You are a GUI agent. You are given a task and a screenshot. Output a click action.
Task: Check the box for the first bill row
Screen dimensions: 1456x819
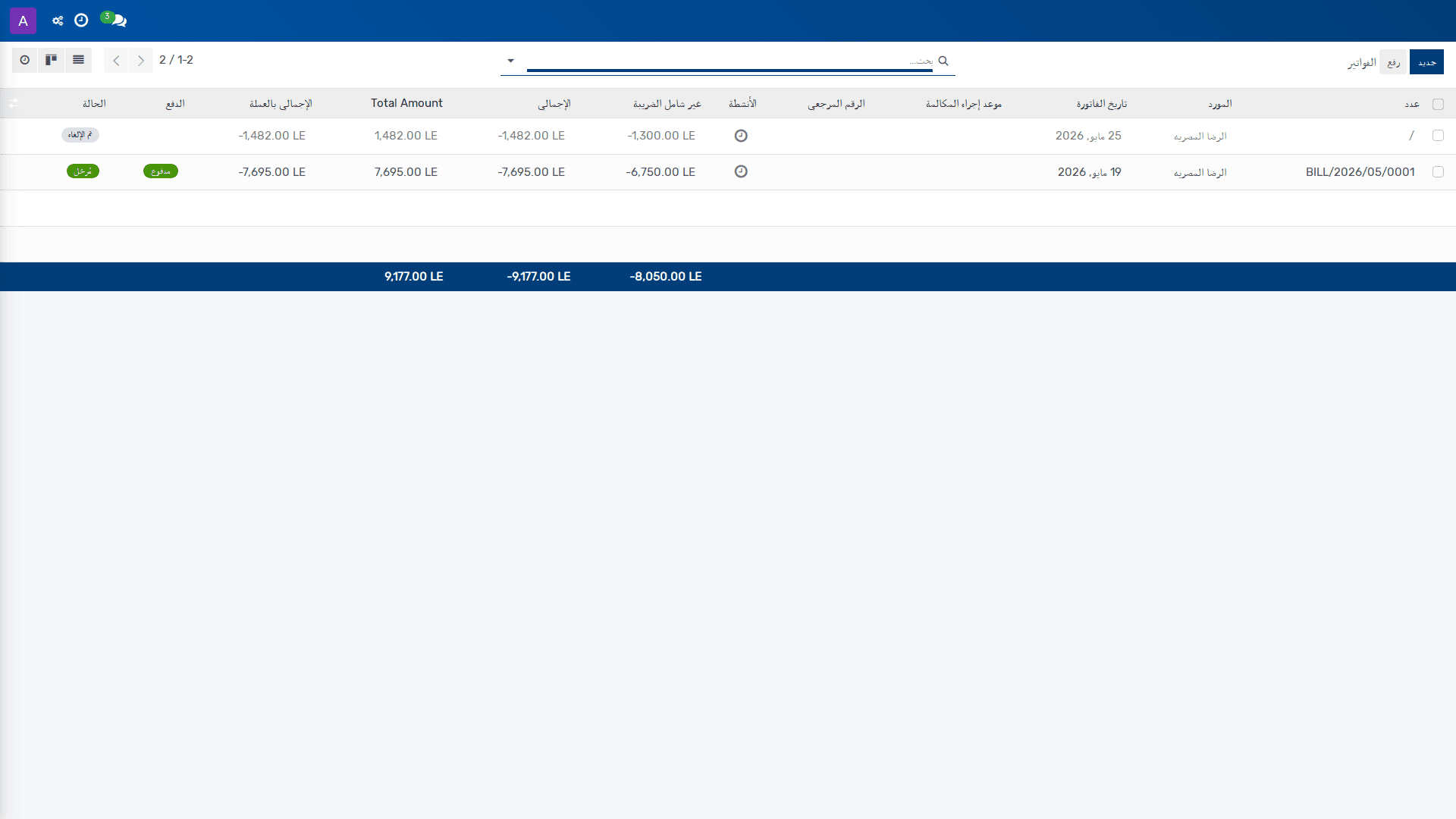1438,136
